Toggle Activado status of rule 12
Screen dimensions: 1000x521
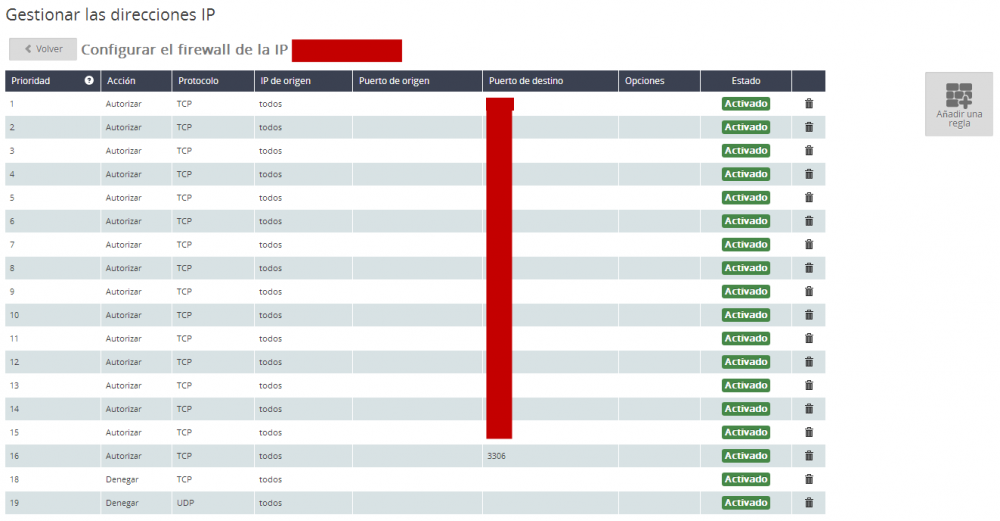click(745, 362)
